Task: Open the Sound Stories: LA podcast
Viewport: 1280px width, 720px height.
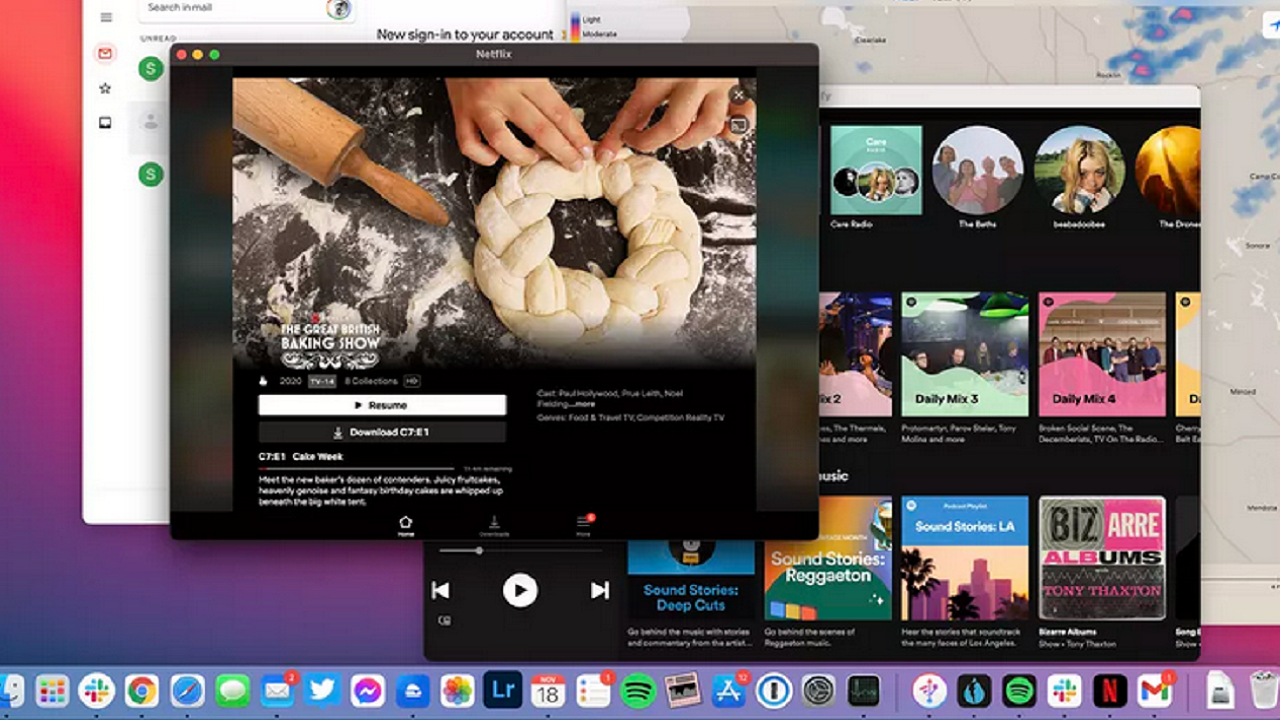Action: 965,558
